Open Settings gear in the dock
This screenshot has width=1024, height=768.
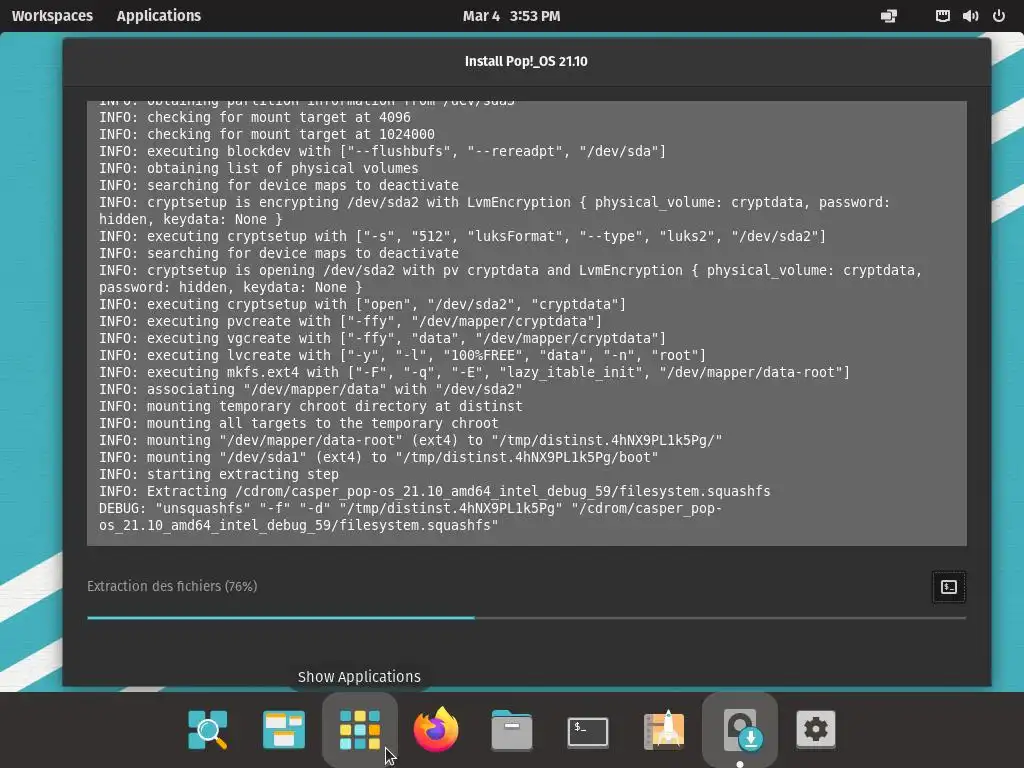click(816, 729)
